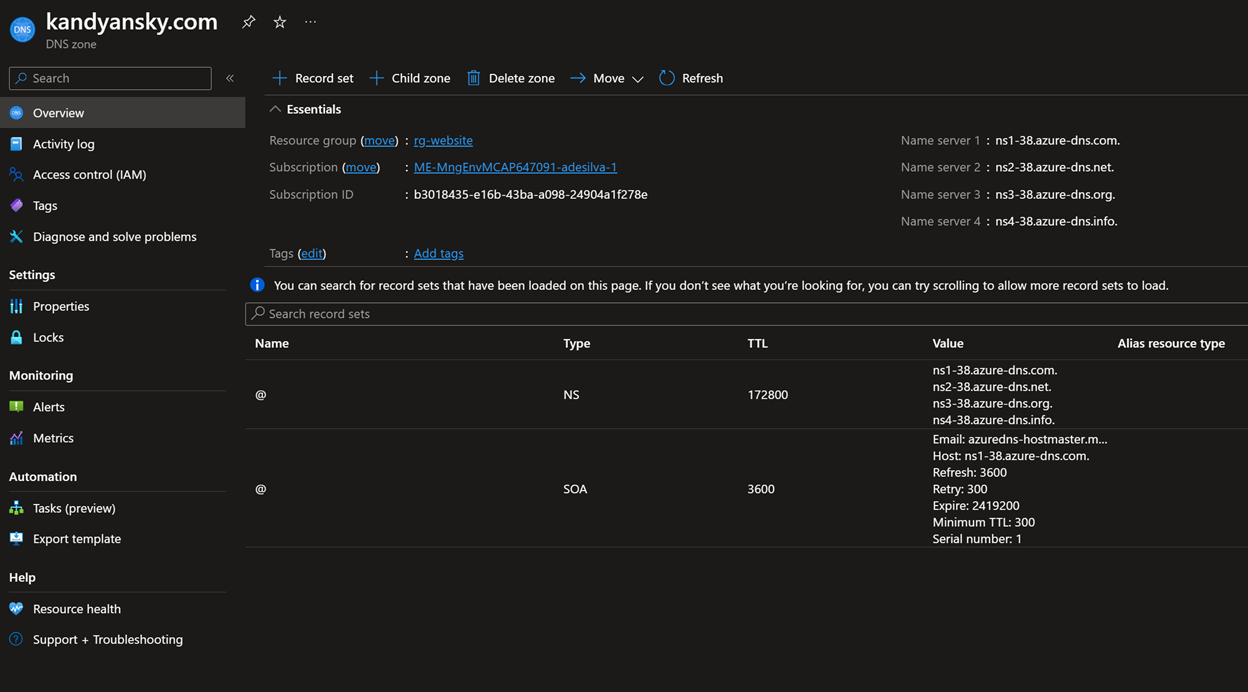Open the Move dropdown chevron

pos(637,79)
